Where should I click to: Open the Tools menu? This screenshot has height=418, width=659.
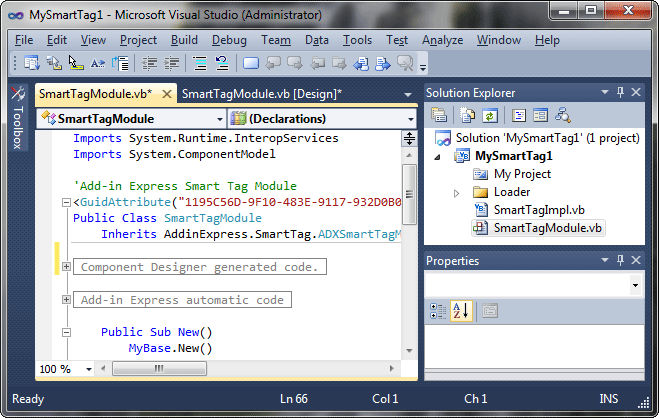[x=357, y=40]
